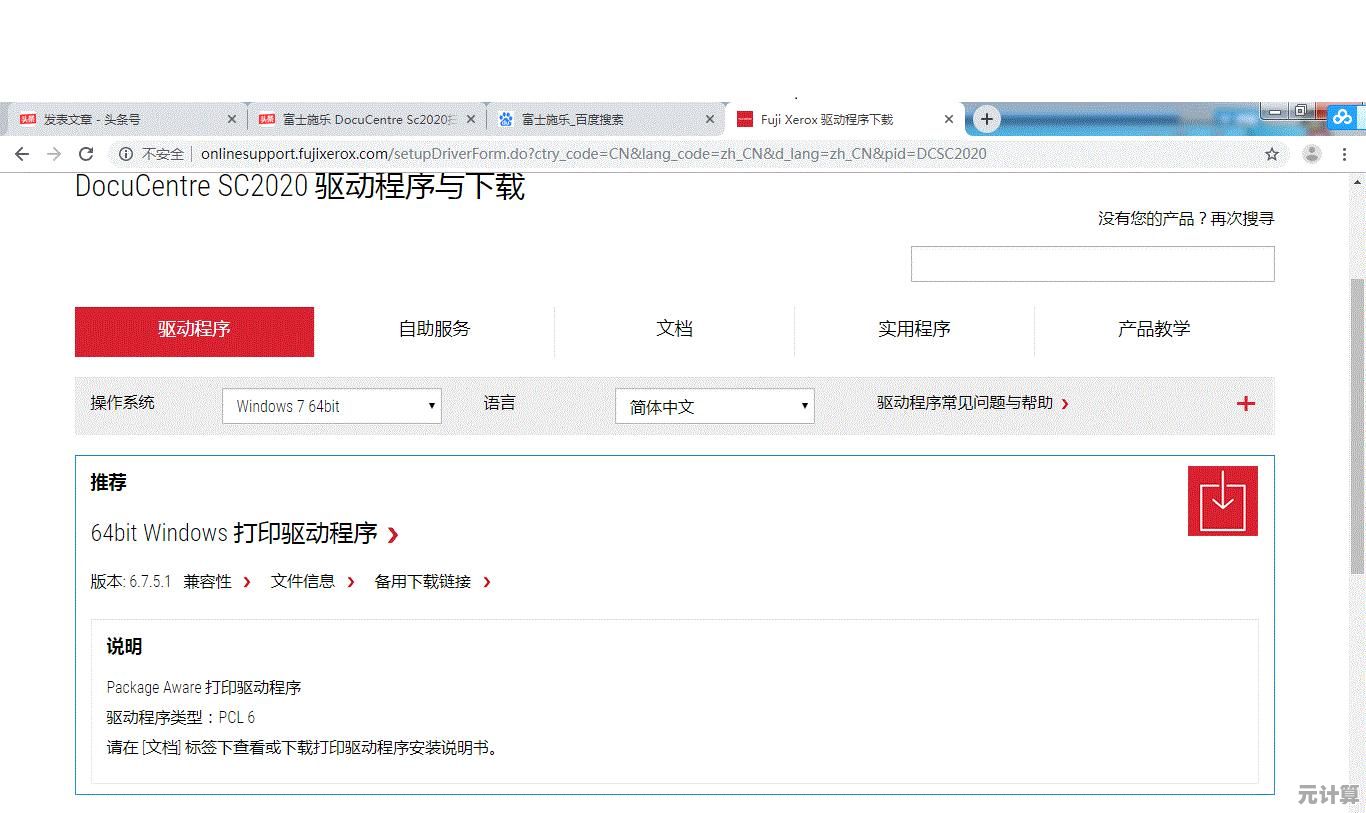Click the bookmark star in the address bar
This screenshot has height=813, width=1366.
1271,154
